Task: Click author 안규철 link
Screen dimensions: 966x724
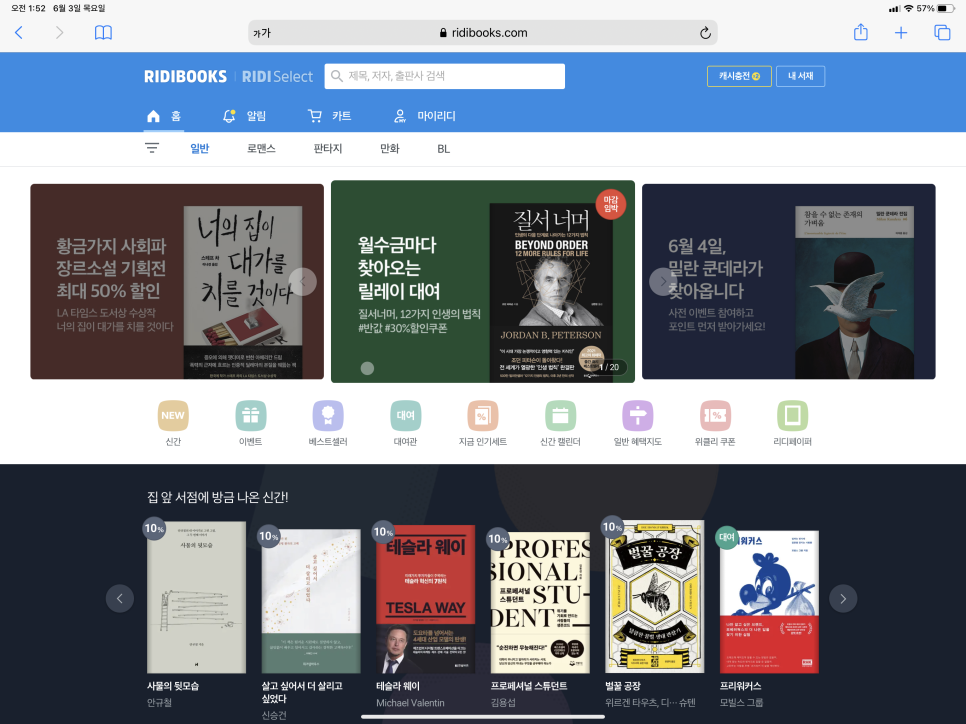Action: [x=159, y=702]
